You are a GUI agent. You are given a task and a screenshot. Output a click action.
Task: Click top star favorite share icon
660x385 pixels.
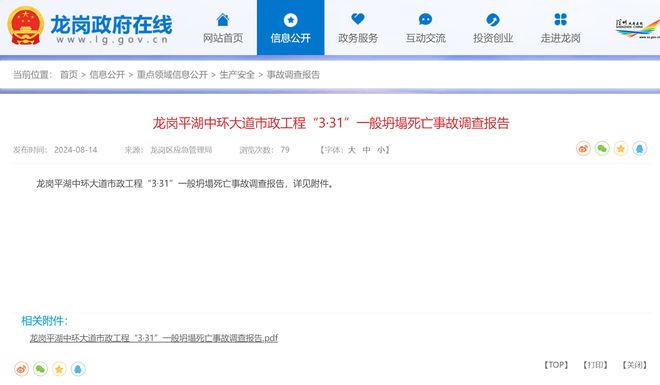point(621,149)
